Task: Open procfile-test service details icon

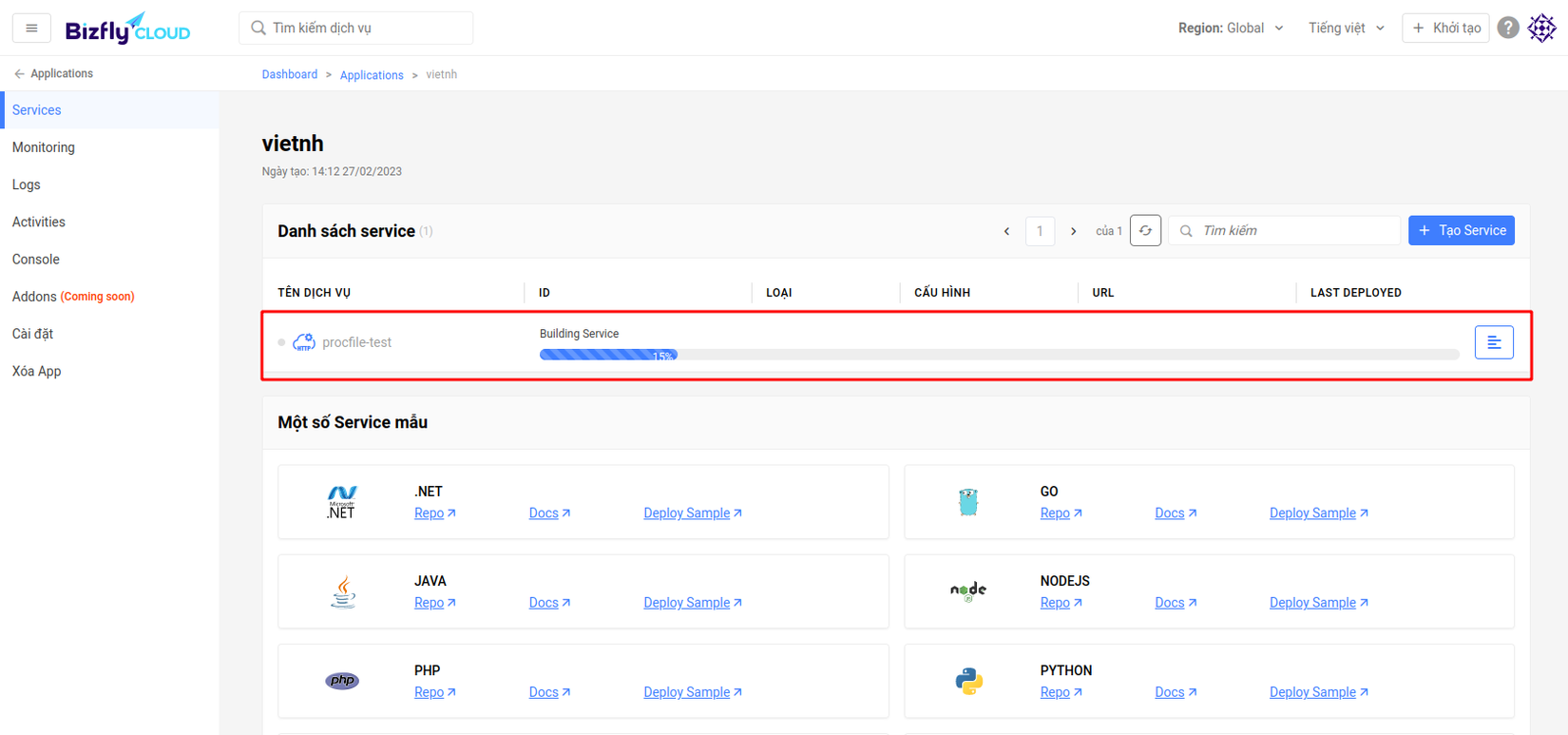Action: (x=1494, y=342)
